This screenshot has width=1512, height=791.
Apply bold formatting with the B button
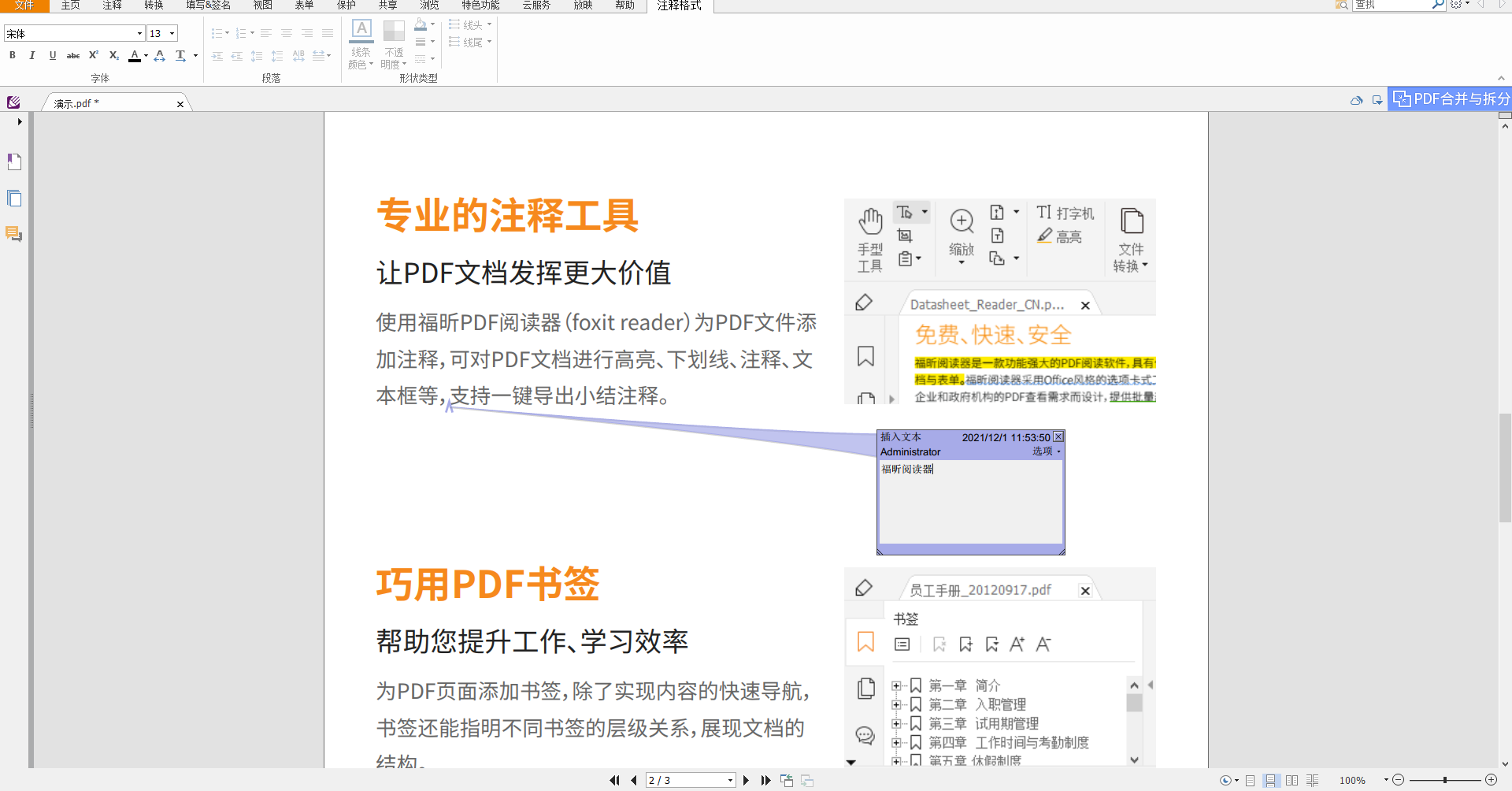click(x=13, y=55)
